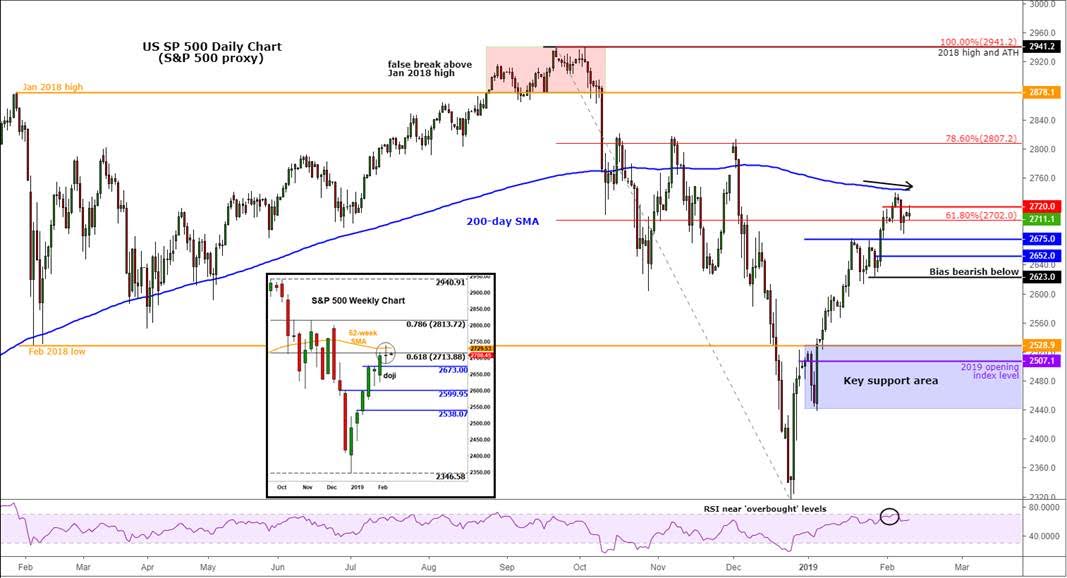Click the 'Jun' label on time axis
Image resolution: width=1067 pixels, height=578 pixels.
[278, 566]
